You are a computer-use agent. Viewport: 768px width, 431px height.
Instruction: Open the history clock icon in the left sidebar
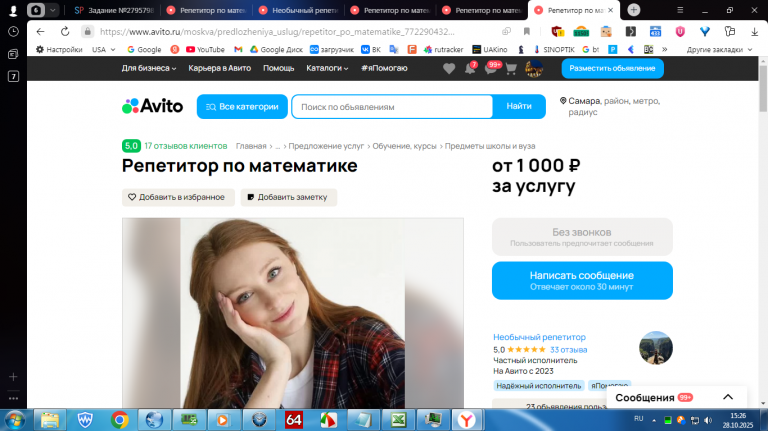(x=13, y=31)
